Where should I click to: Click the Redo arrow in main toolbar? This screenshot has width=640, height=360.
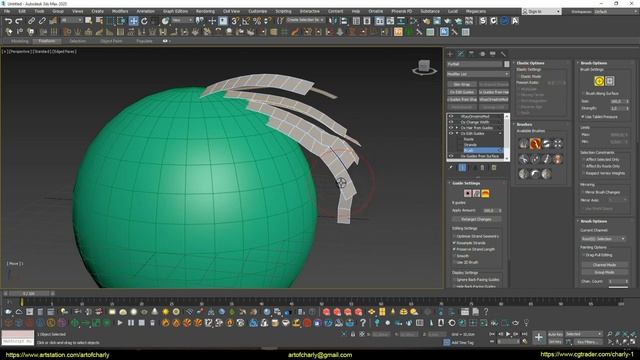(19, 20)
